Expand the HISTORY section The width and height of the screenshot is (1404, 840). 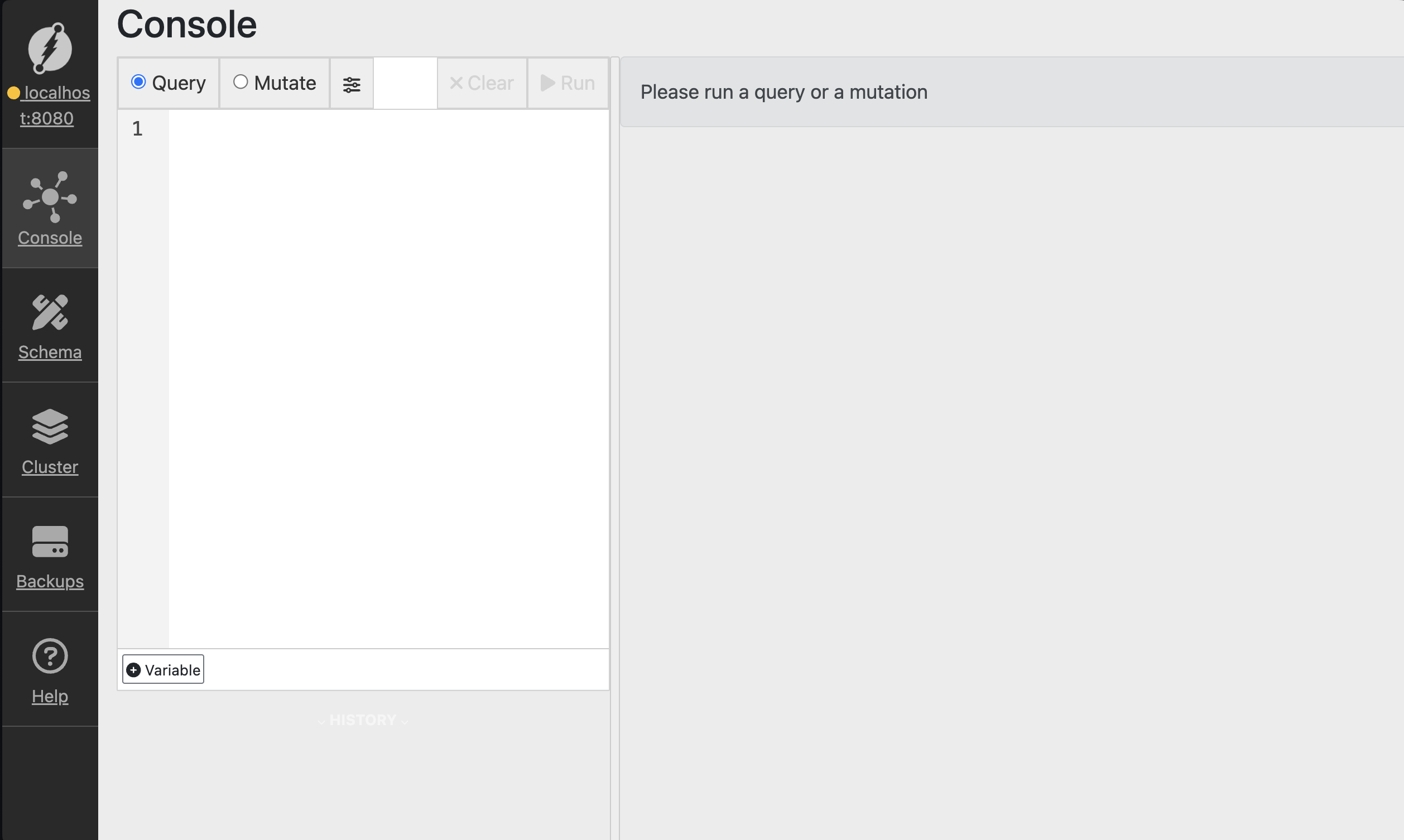[362, 720]
